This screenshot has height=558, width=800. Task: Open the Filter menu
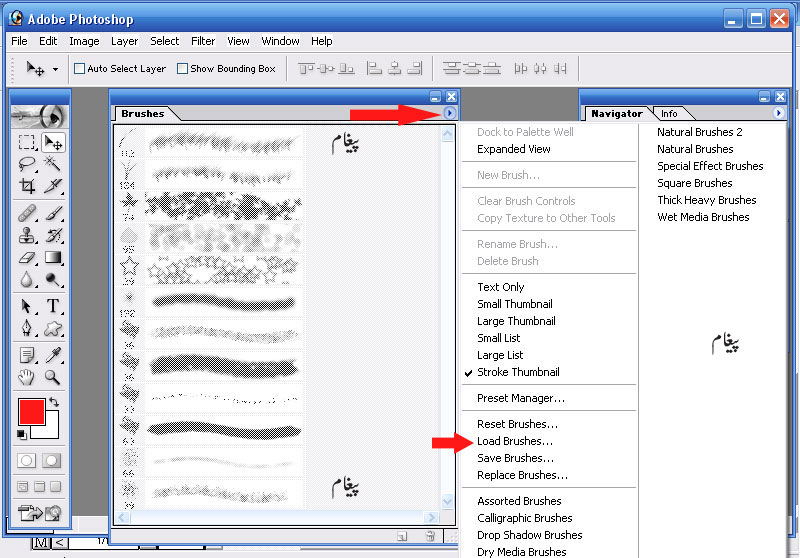[203, 41]
